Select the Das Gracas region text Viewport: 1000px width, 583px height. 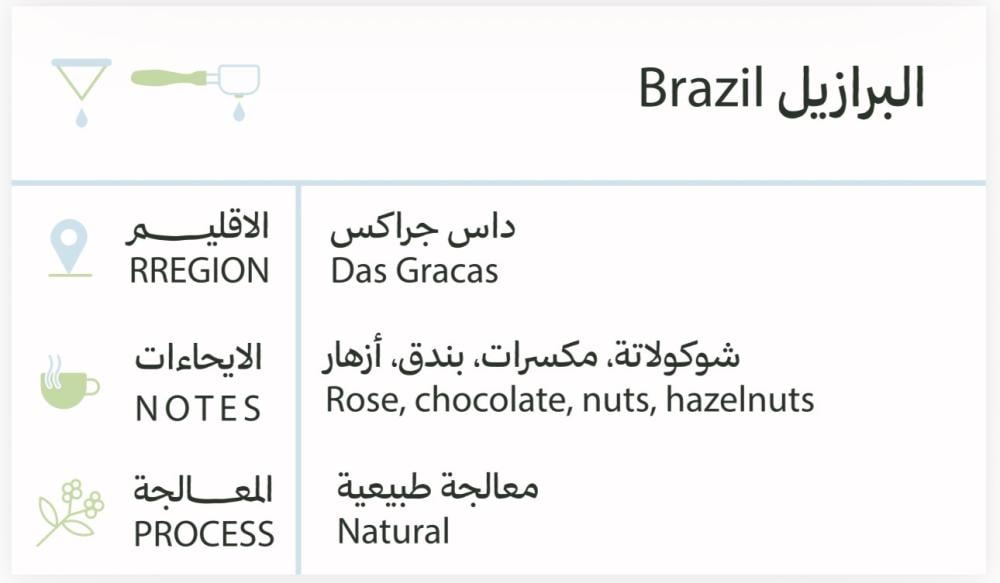[x=414, y=271]
